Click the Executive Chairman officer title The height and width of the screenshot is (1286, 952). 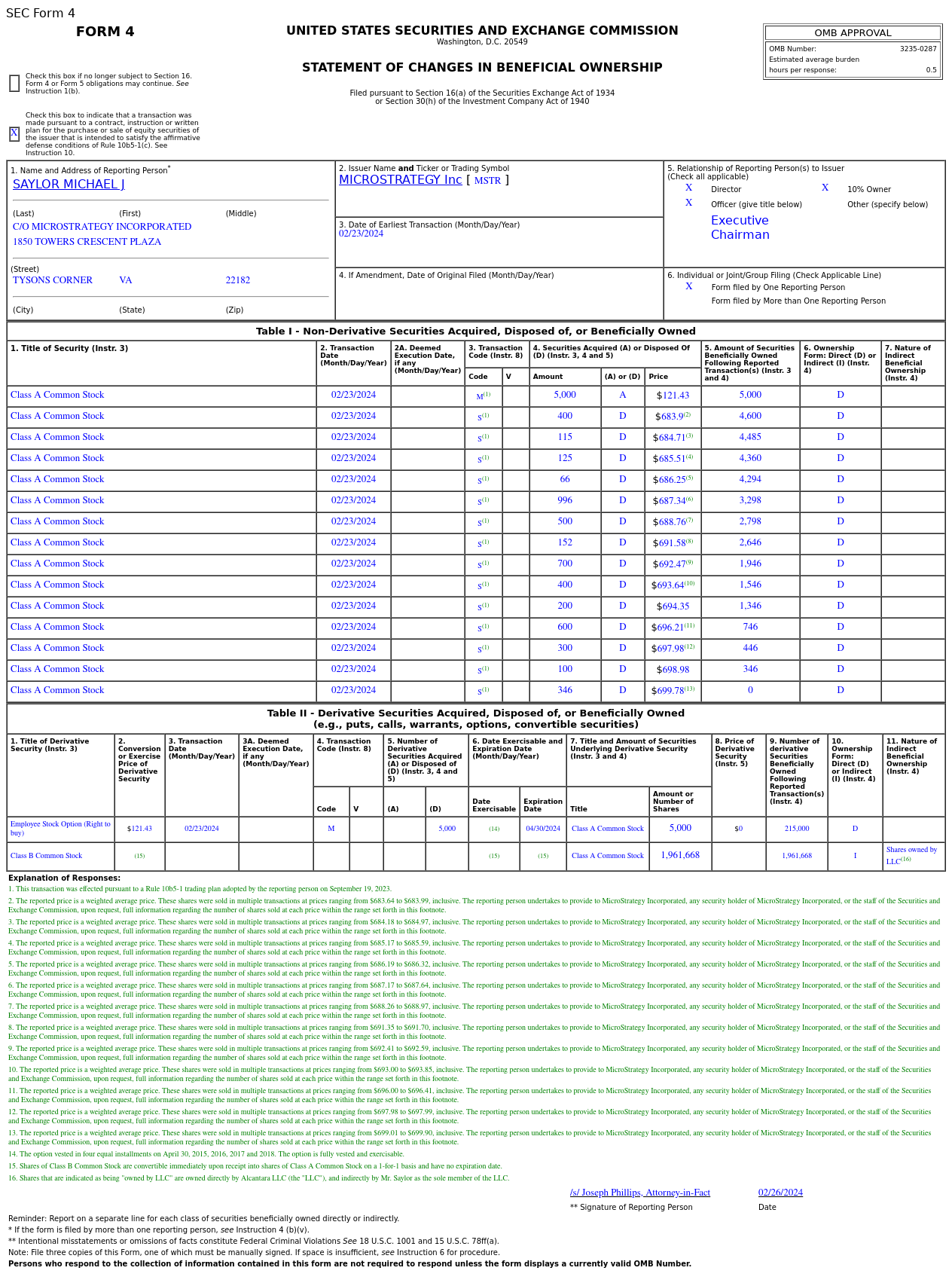coord(740,228)
